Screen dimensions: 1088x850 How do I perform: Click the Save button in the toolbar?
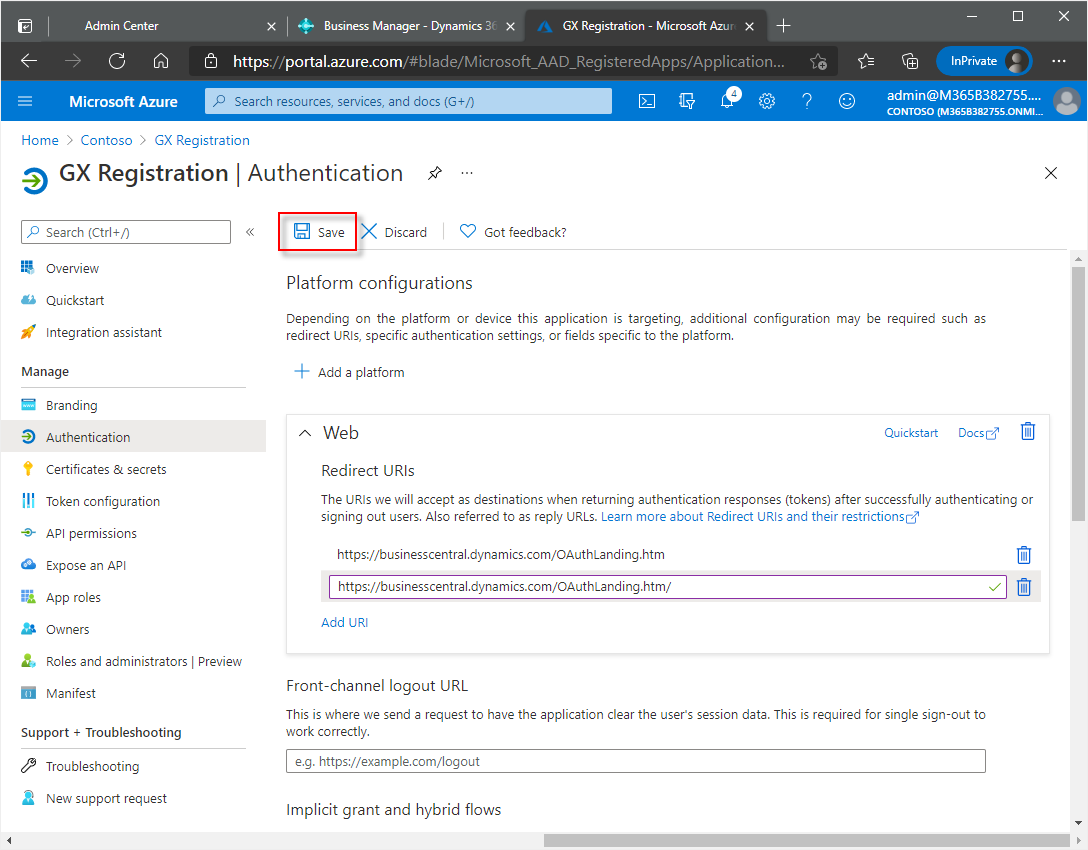319,232
